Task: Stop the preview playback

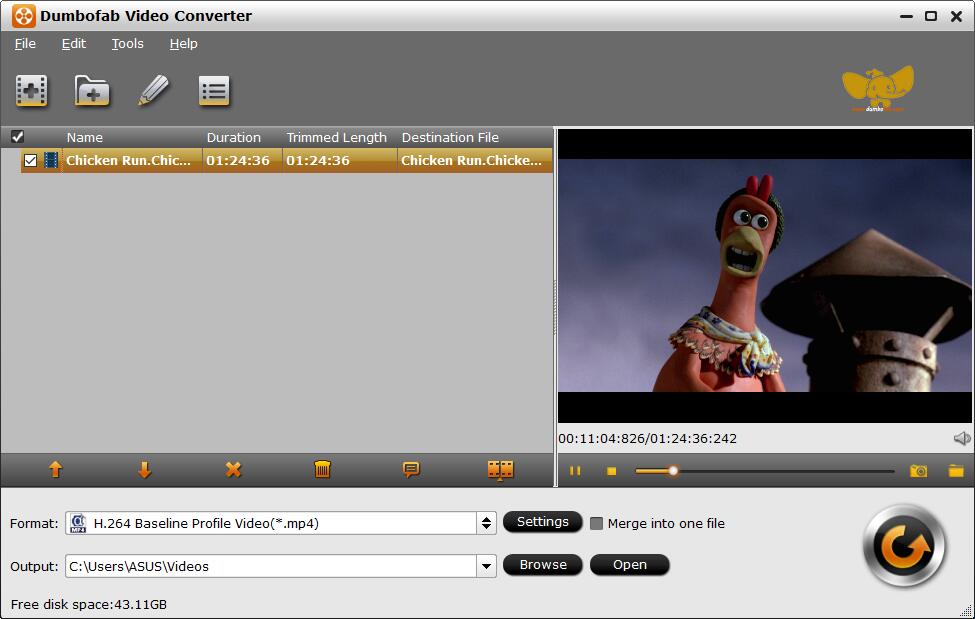Action: 611,471
